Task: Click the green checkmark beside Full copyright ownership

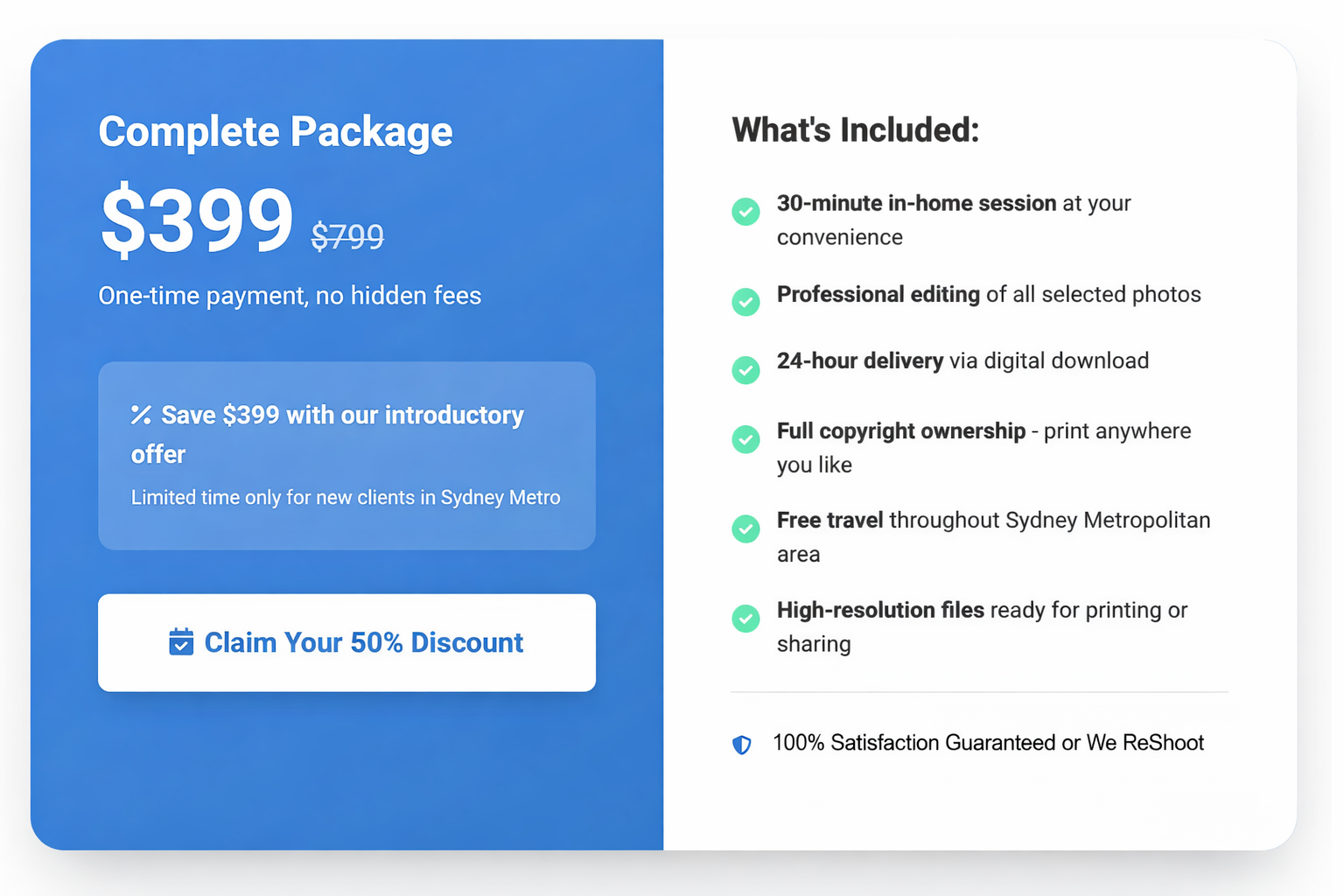Action: pos(745,439)
